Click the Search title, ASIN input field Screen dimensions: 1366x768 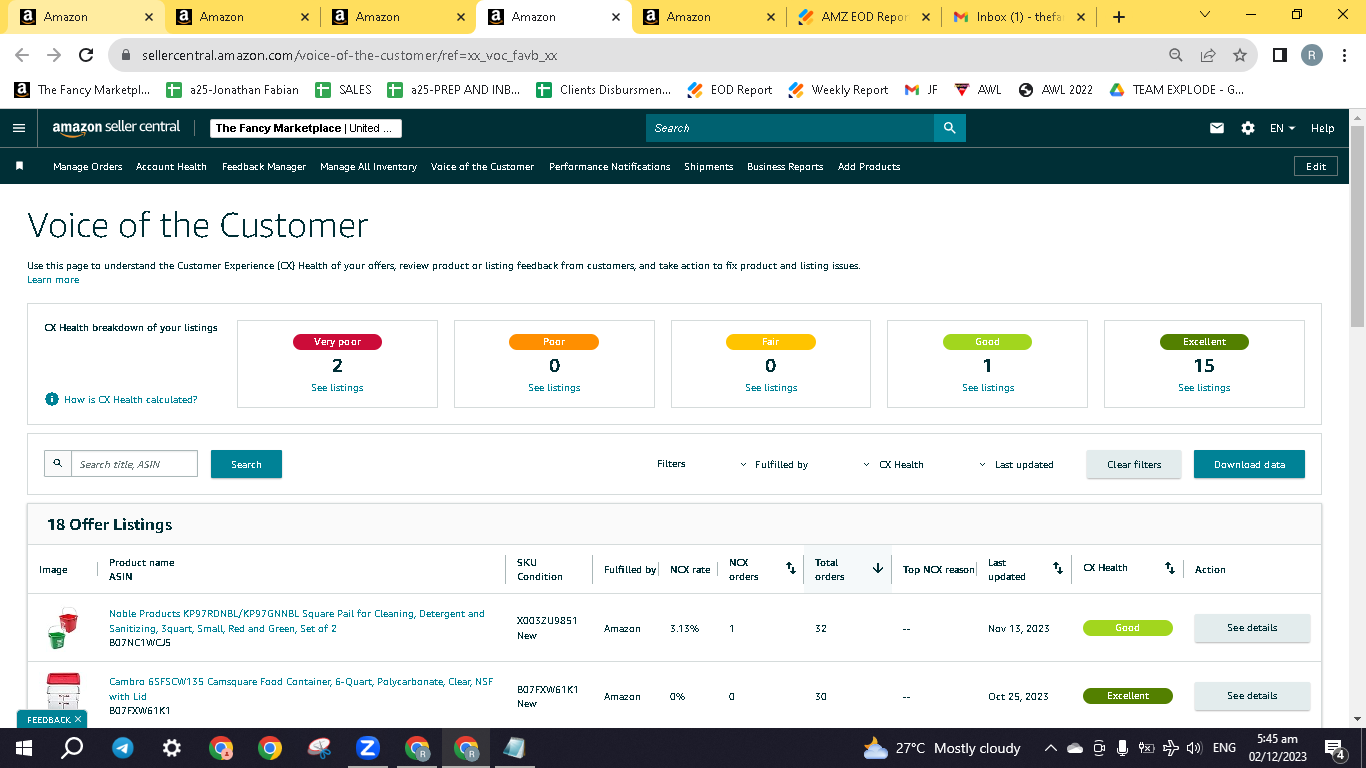(x=134, y=464)
